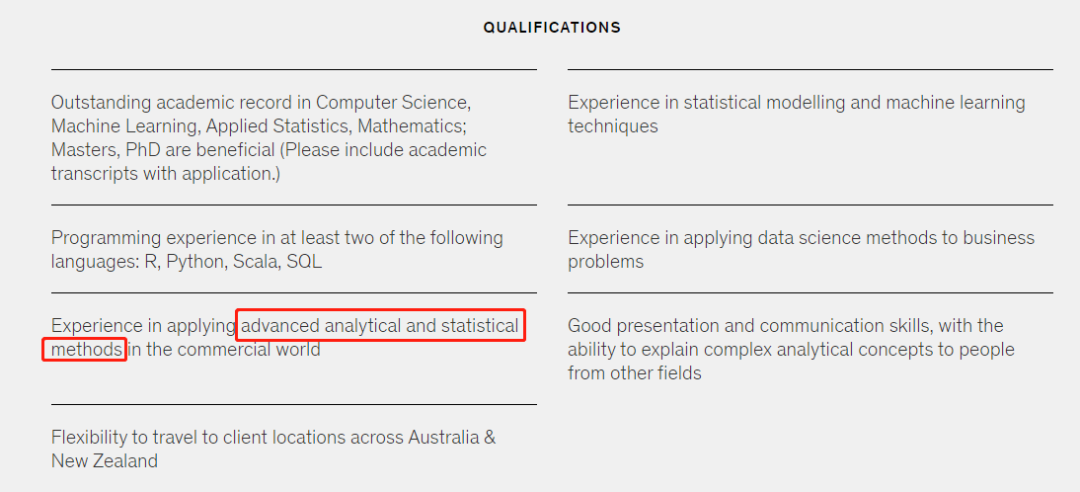Click 'Experience in applying' in the third left item
Viewport: 1080px width, 492px height.
click(143, 325)
